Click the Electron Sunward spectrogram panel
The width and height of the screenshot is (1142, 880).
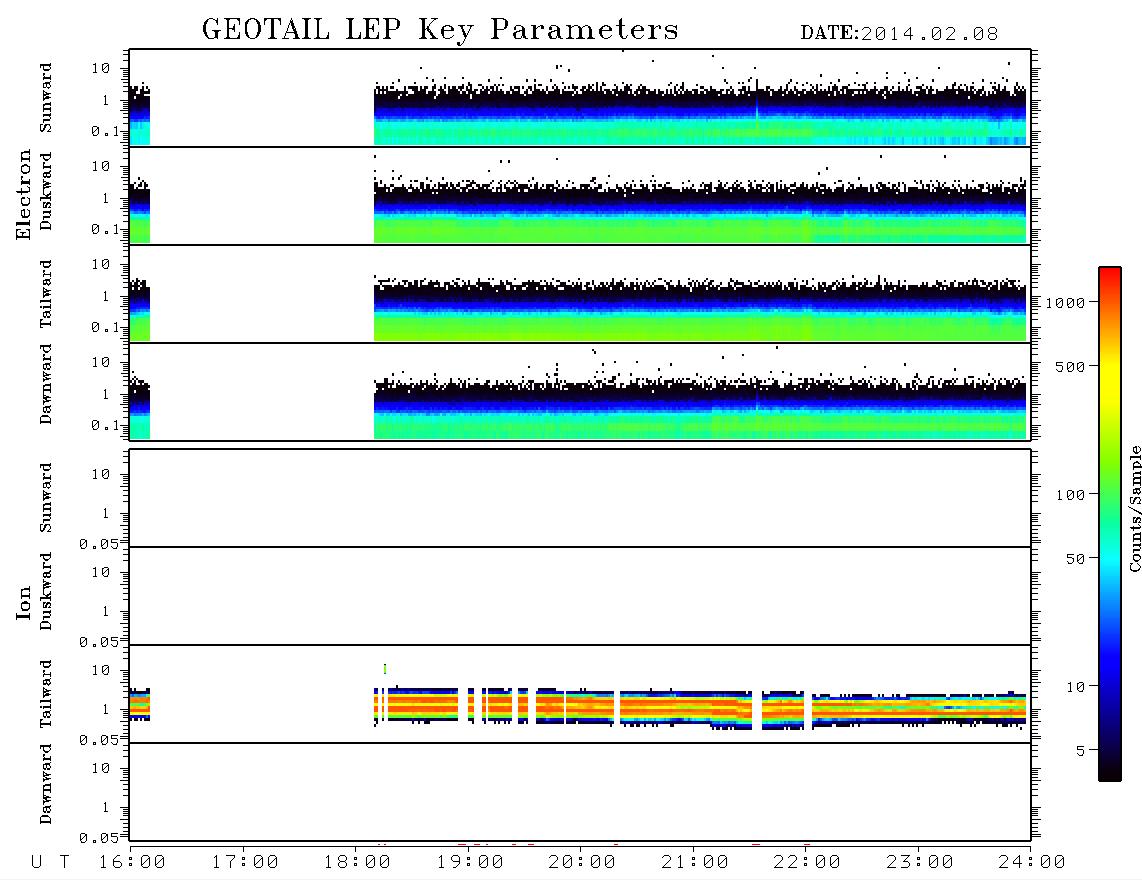click(x=580, y=98)
